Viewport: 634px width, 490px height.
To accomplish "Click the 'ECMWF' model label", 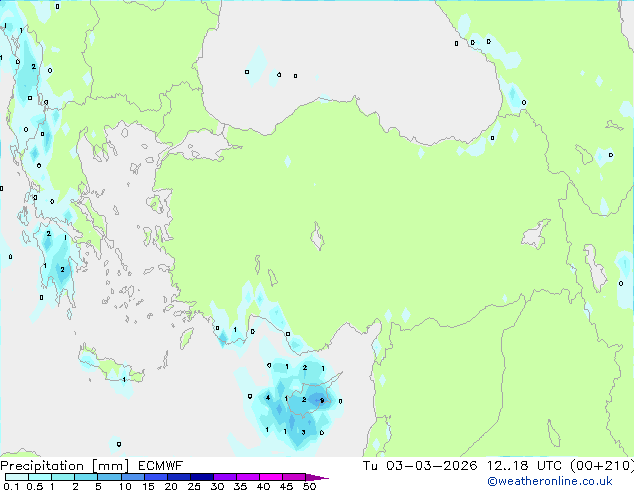I will coord(161,466).
